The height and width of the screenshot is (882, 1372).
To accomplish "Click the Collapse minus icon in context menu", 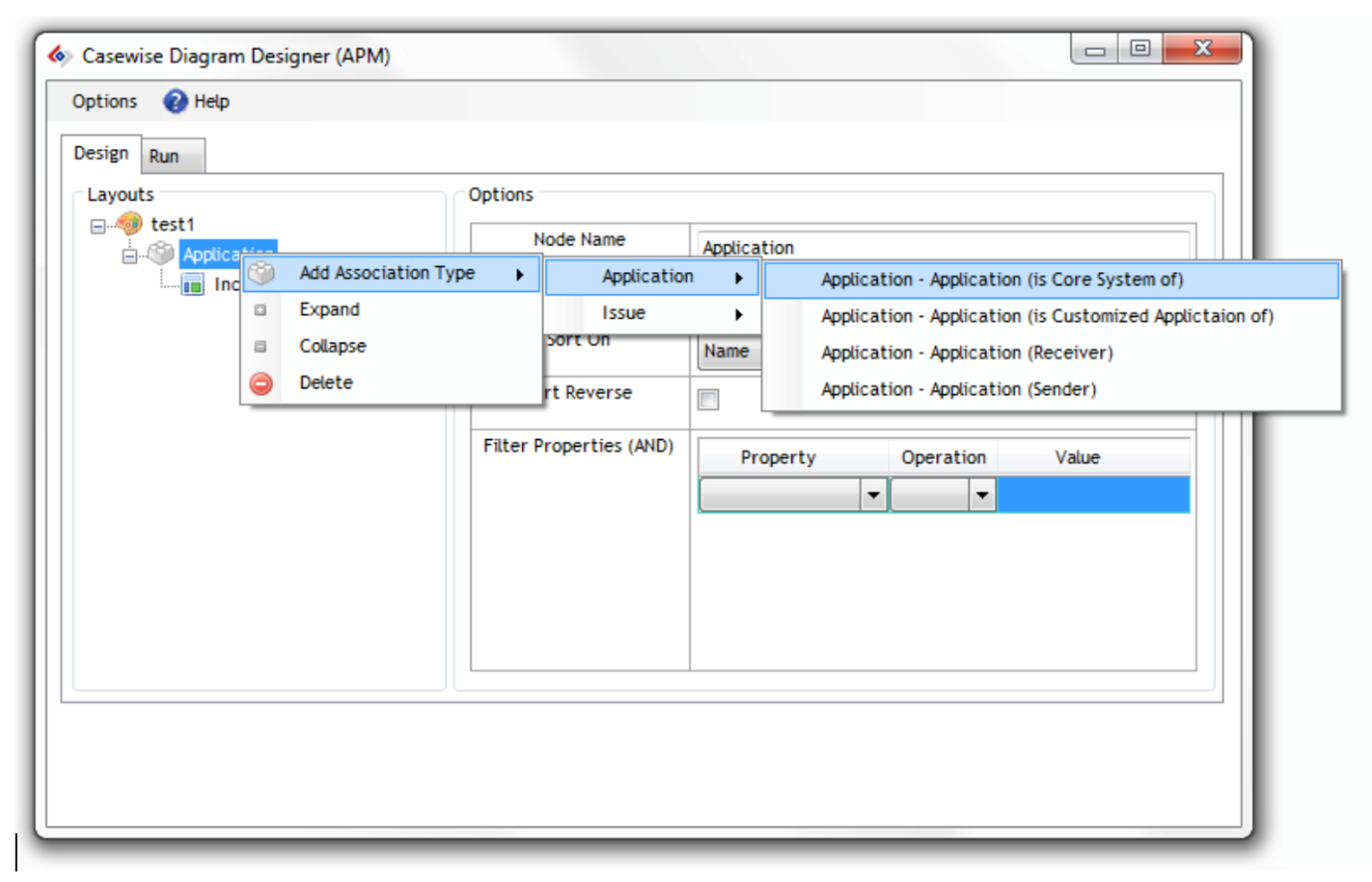I will coord(261,347).
